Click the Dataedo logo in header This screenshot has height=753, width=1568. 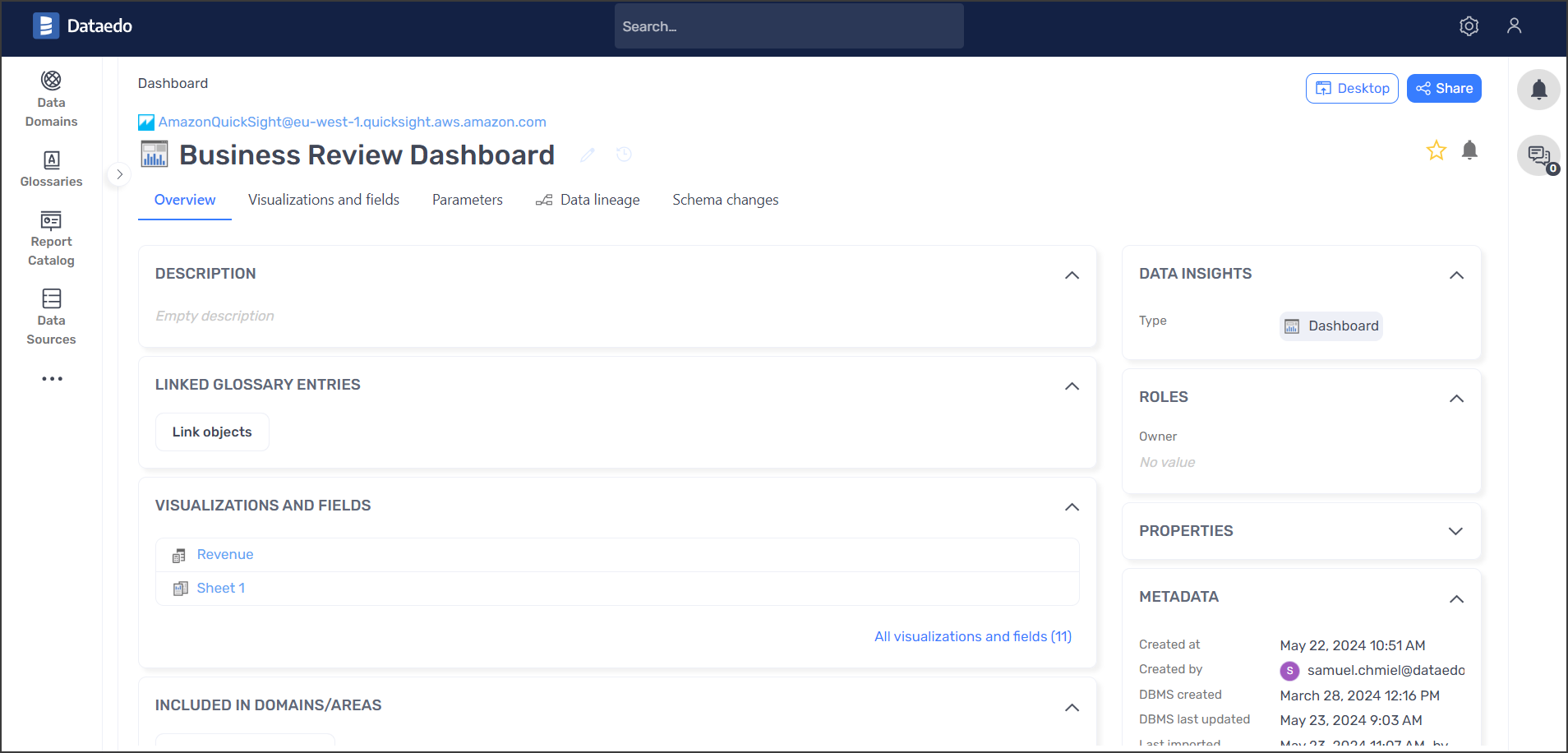(82, 26)
